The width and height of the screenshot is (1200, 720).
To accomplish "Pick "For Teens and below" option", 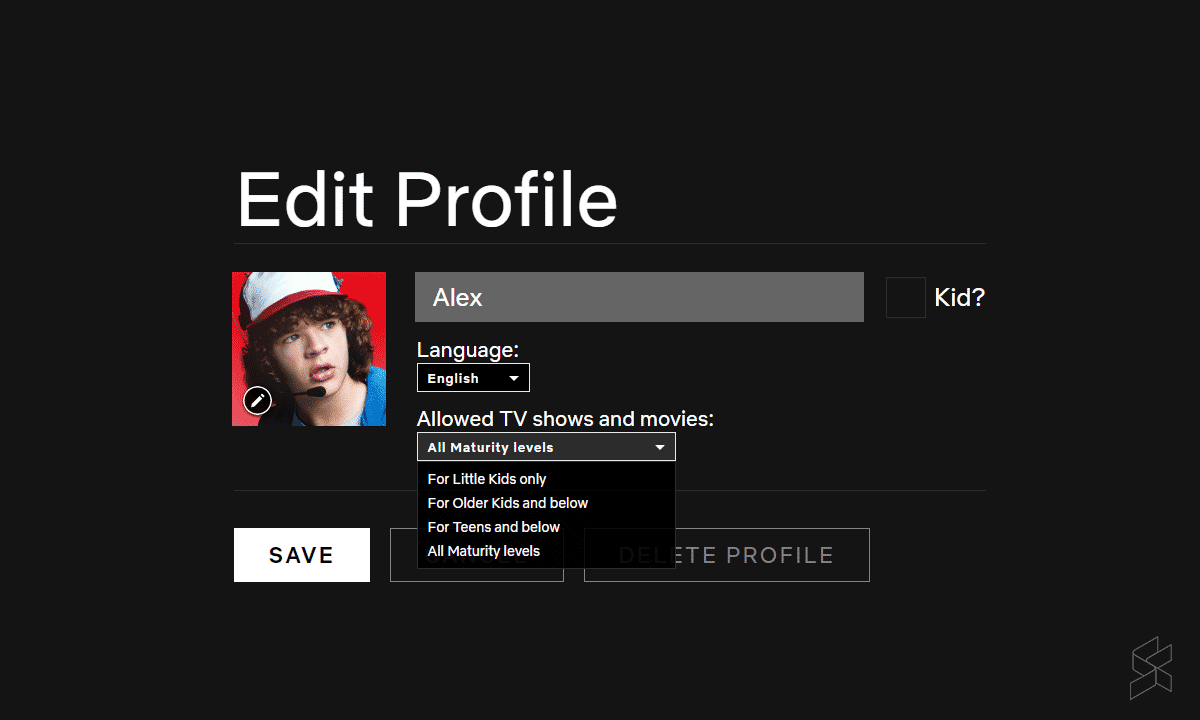I will 493,527.
